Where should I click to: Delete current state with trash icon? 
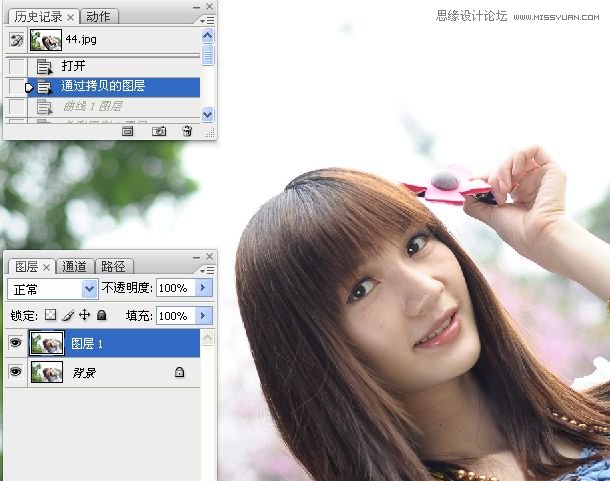(187, 131)
